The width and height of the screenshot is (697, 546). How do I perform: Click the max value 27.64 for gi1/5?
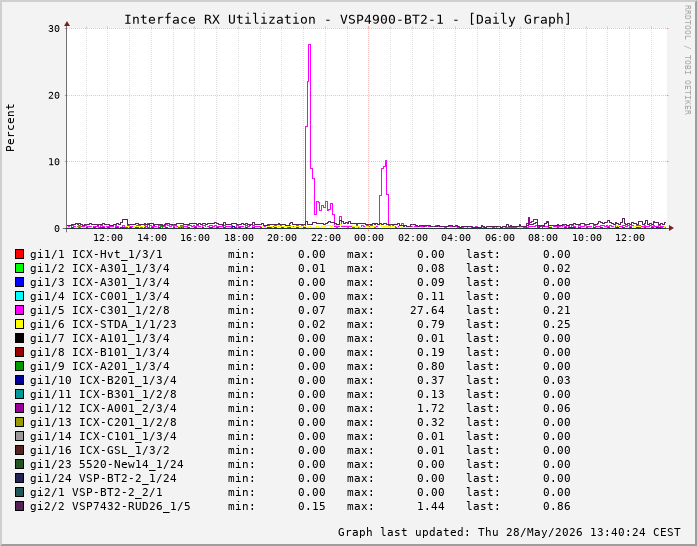[427, 310]
